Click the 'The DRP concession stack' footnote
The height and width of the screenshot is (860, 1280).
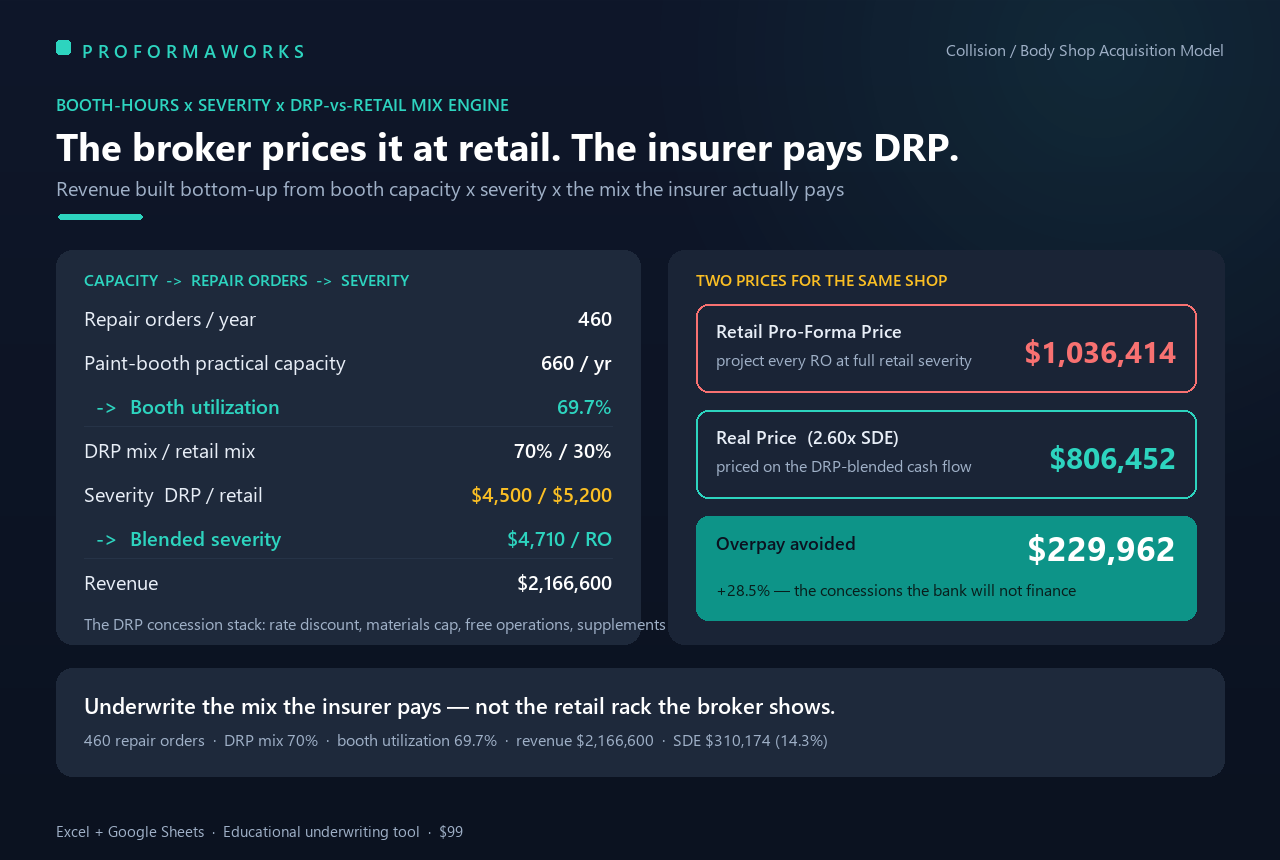pyautogui.click(x=375, y=625)
